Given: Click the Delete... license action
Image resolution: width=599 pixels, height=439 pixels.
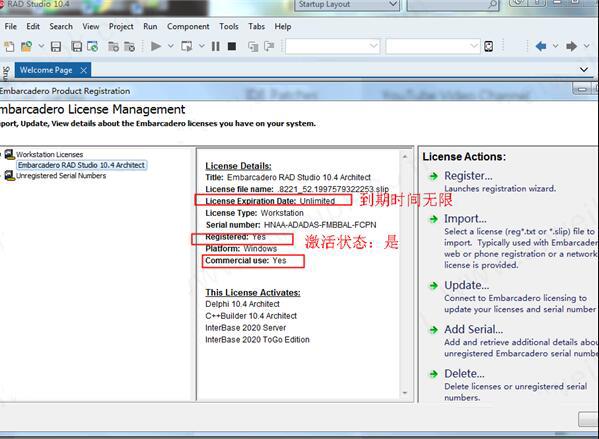Looking at the screenshot, I should coord(464,373).
